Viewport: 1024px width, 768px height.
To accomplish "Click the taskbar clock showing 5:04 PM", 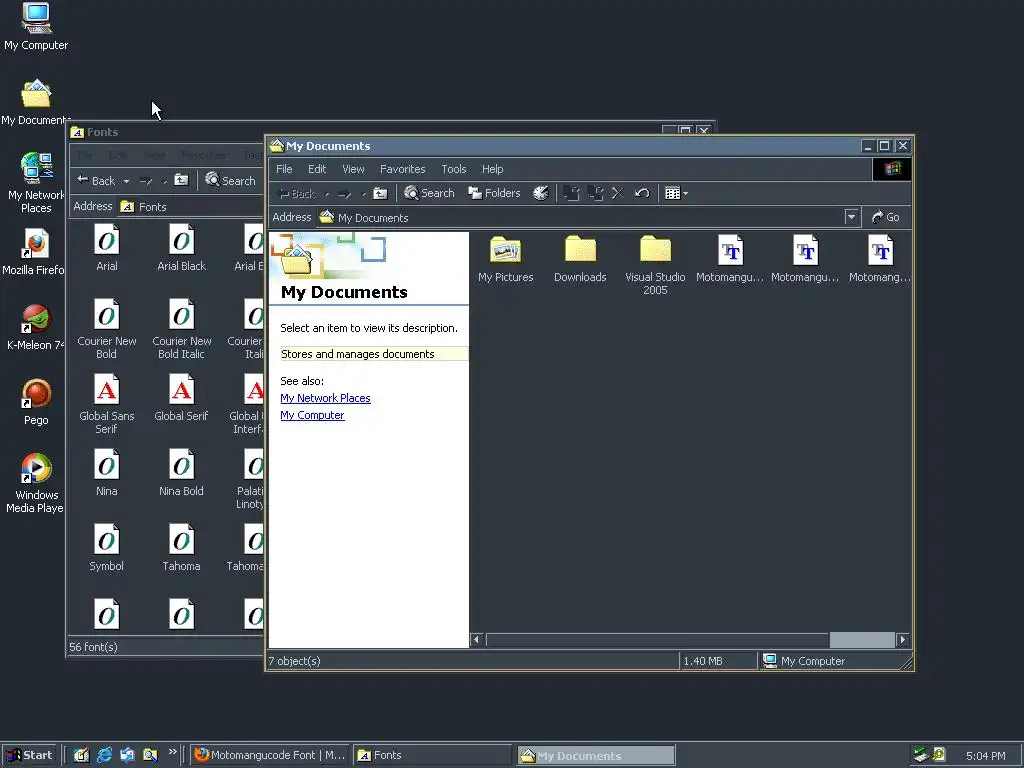I will pos(985,756).
